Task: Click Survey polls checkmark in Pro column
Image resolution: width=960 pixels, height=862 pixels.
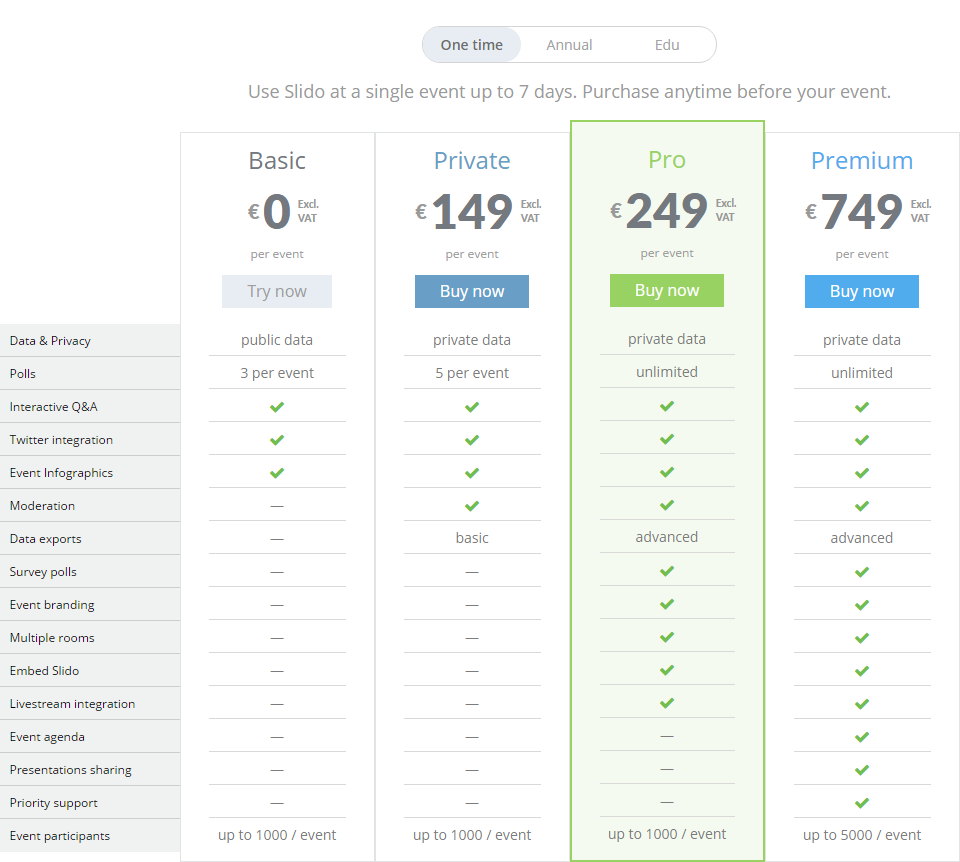Action: pyautogui.click(x=667, y=571)
